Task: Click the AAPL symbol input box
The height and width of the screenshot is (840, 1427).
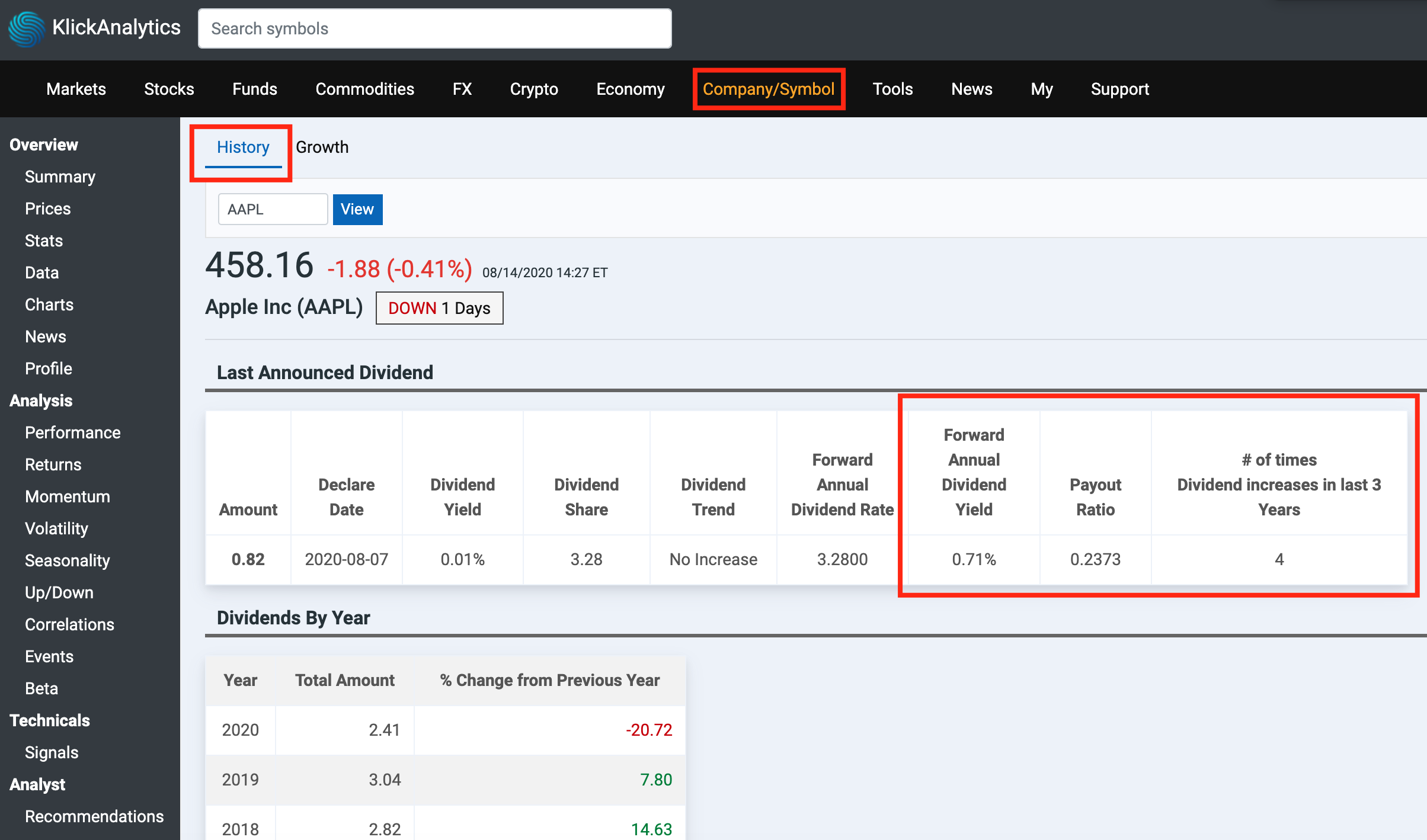Action: pyautogui.click(x=273, y=209)
